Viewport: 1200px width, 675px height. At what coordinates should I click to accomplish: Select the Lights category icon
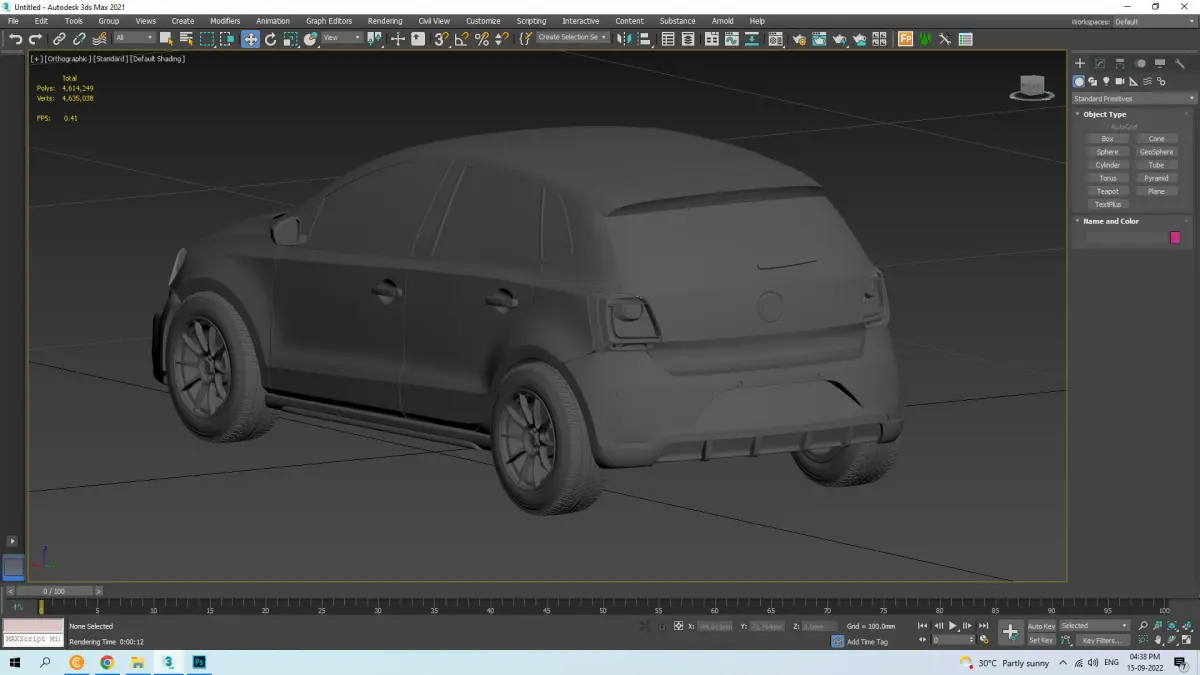pyautogui.click(x=1106, y=81)
